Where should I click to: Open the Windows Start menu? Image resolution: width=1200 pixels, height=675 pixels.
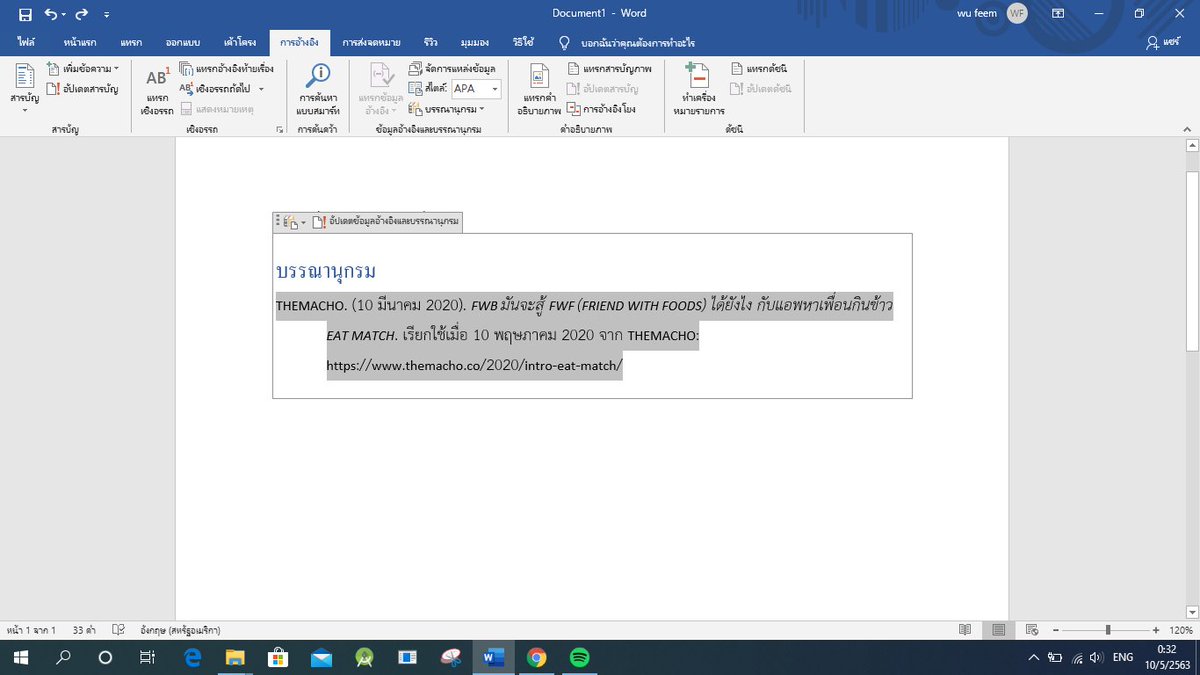point(19,657)
